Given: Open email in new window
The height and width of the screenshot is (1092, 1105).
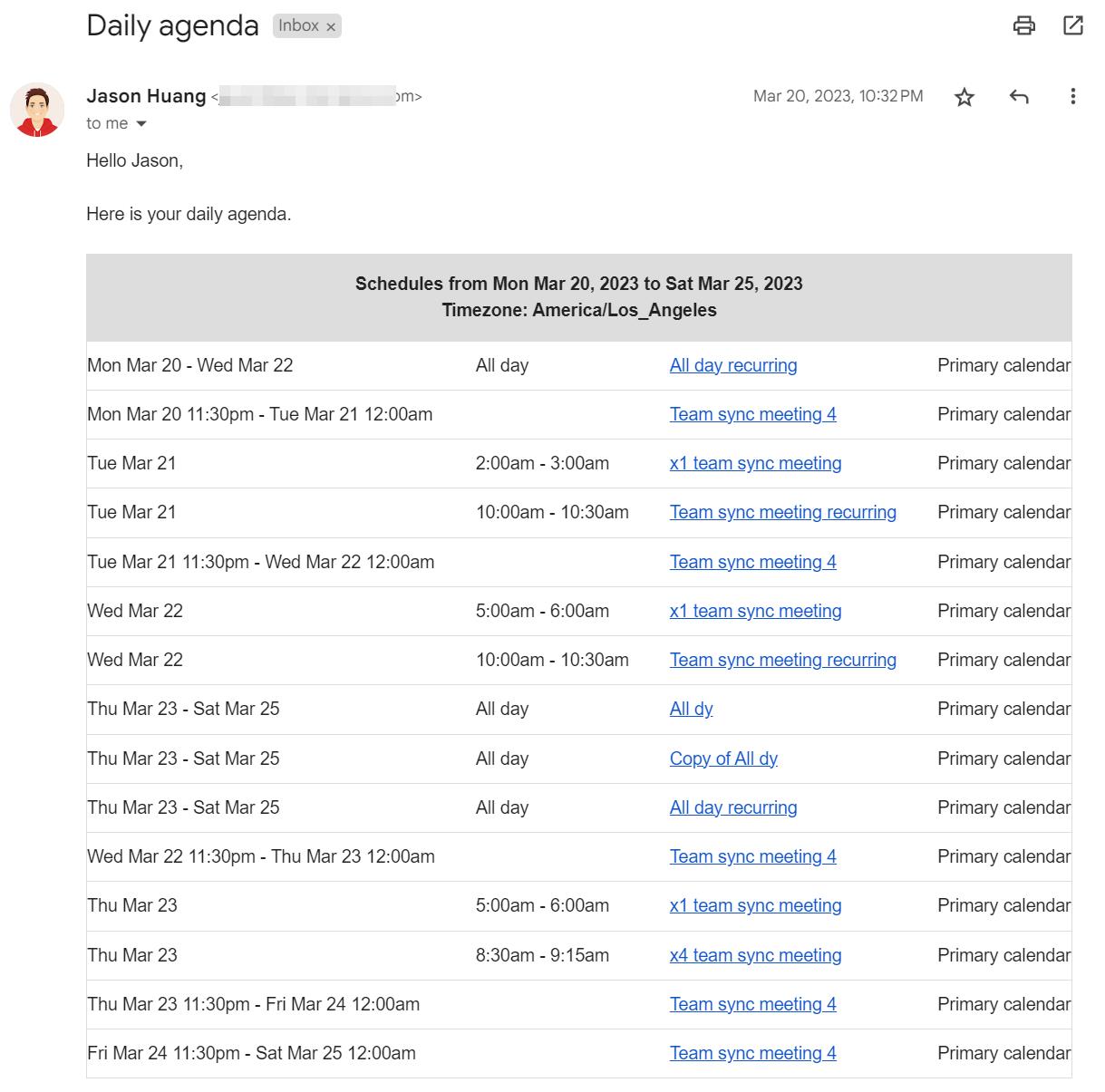Looking at the screenshot, I should (x=1074, y=26).
